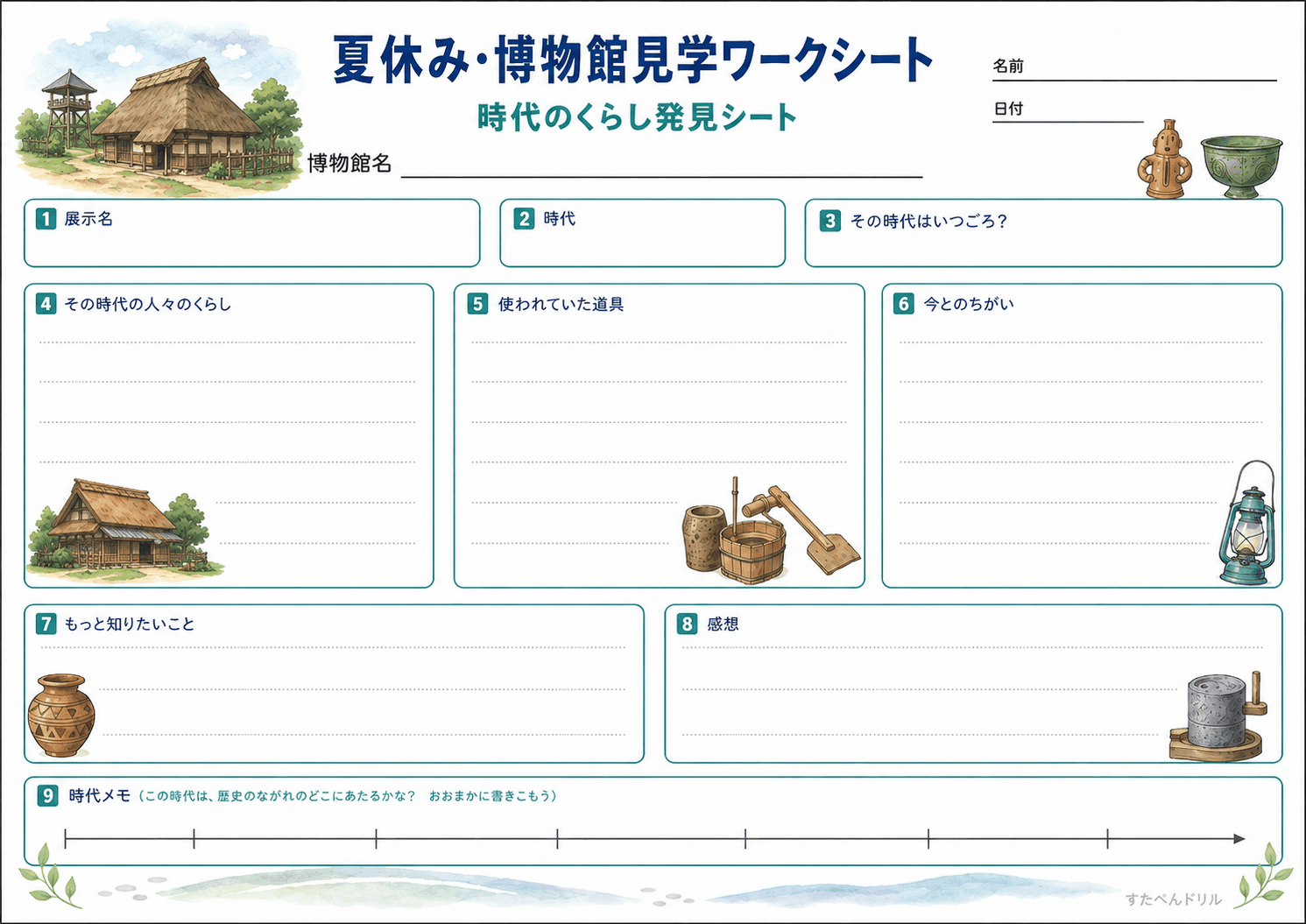Click the 今とのちがい heading
1306x924 pixels.
(x=969, y=304)
